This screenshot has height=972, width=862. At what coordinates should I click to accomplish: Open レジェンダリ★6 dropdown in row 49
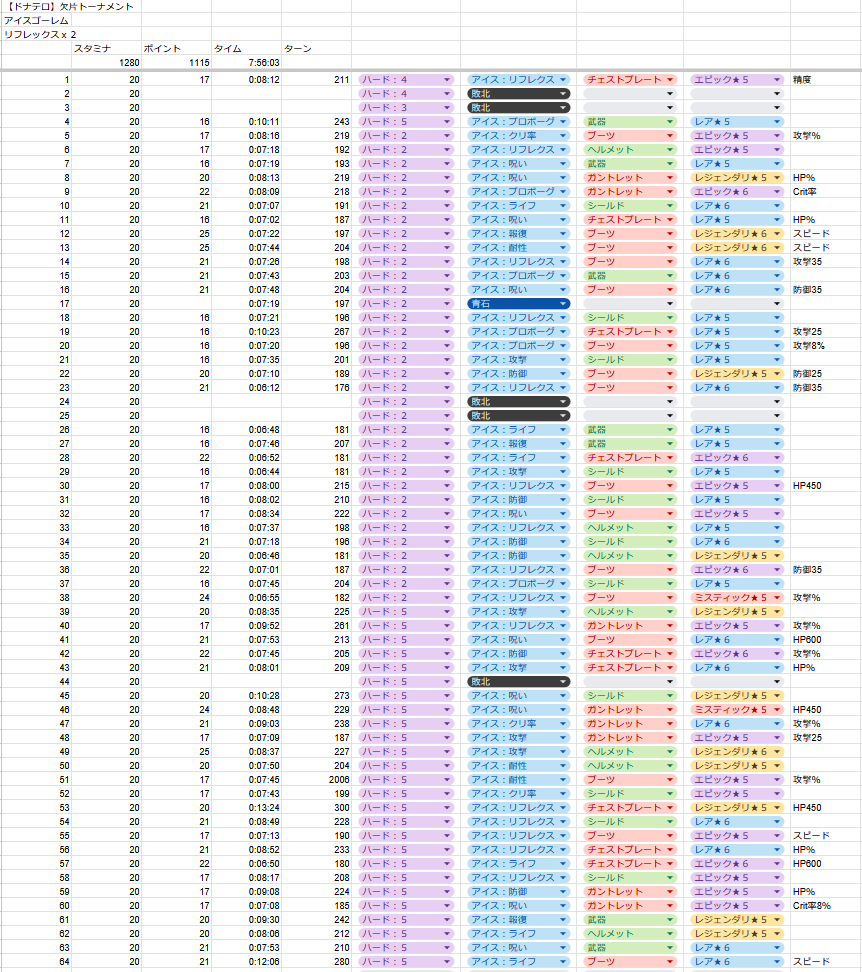point(736,751)
